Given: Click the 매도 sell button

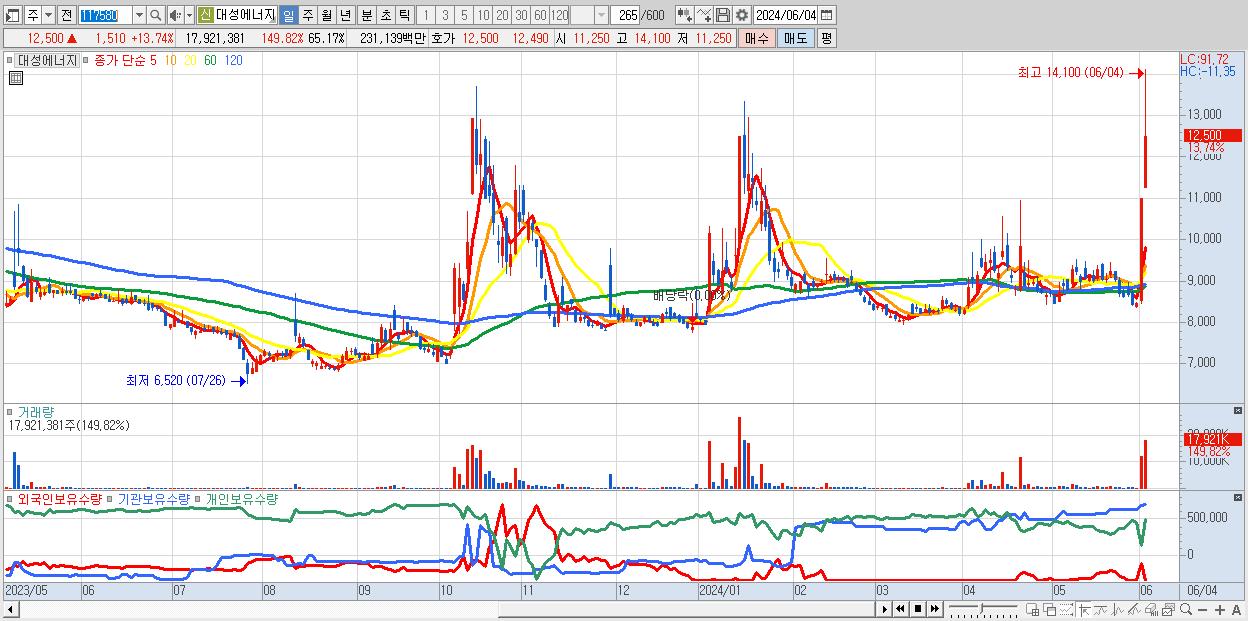Looking at the screenshot, I should coord(795,38).
